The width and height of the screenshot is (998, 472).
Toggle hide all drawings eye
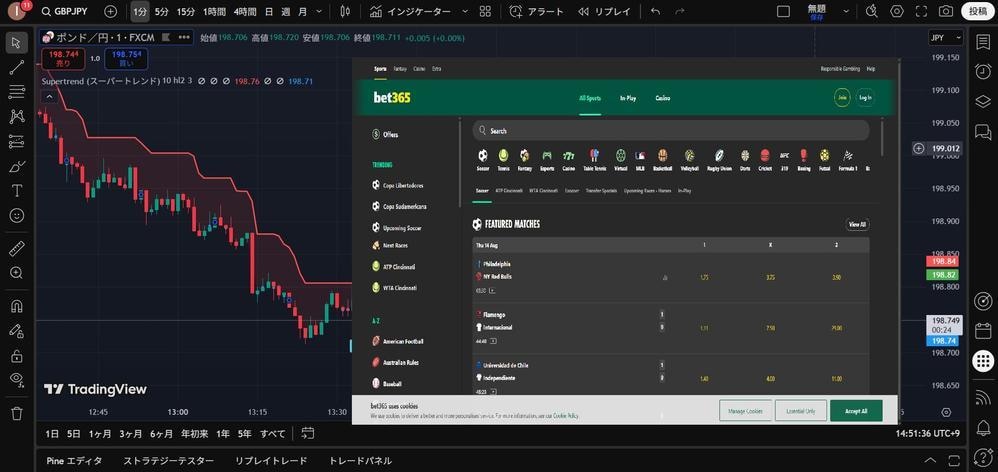pyautogui.click(x=17, y=380)
